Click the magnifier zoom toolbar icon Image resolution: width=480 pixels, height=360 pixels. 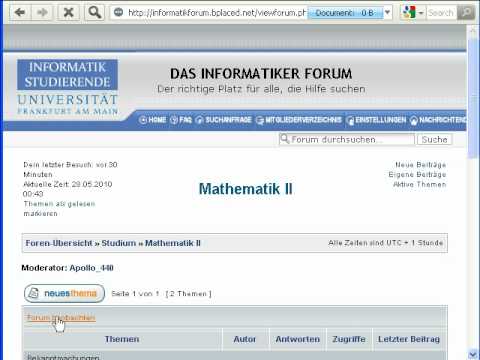tap(95, 13)
